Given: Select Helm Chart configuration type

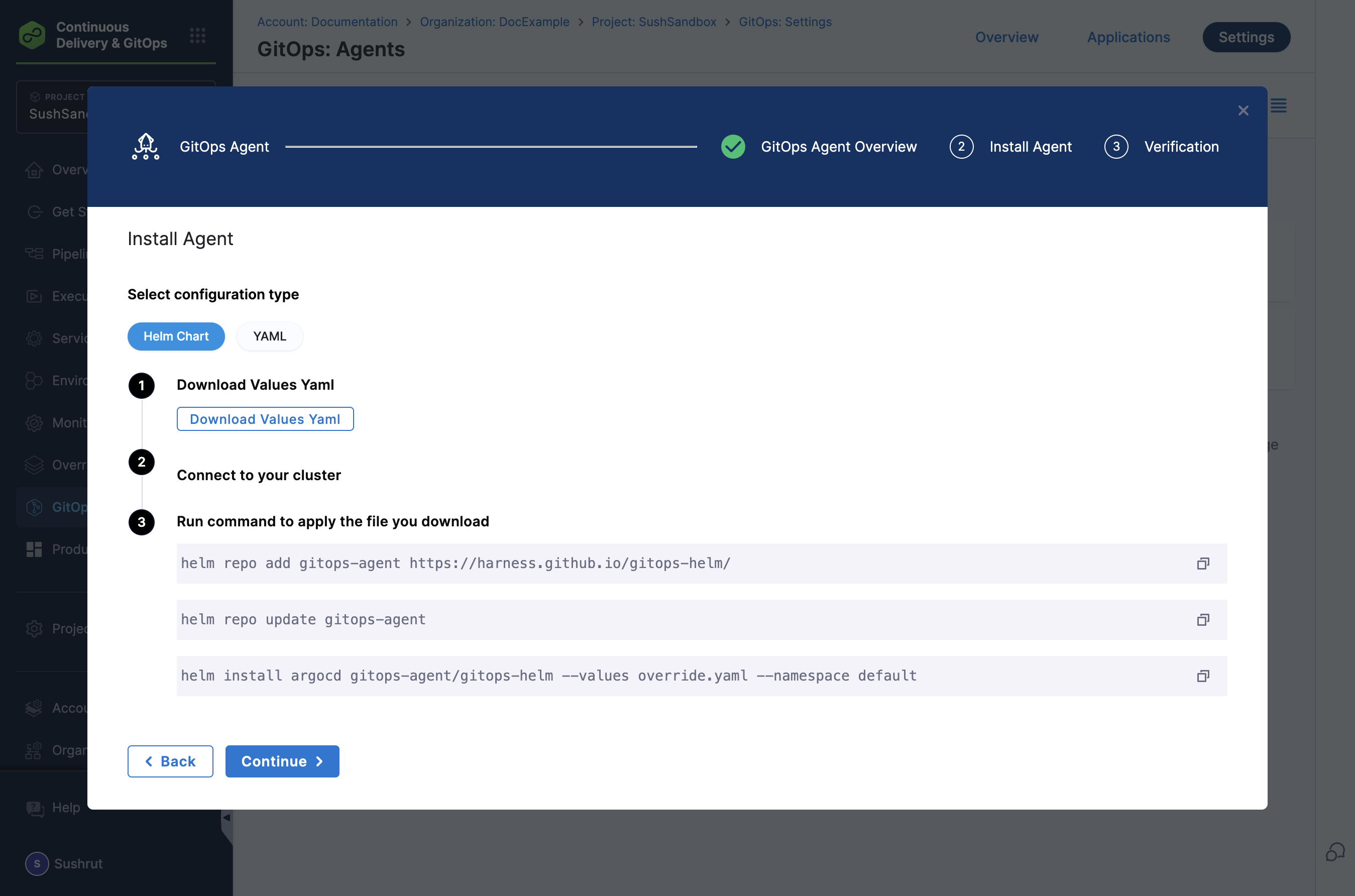Looking at the screenshot, I should 176,337.
